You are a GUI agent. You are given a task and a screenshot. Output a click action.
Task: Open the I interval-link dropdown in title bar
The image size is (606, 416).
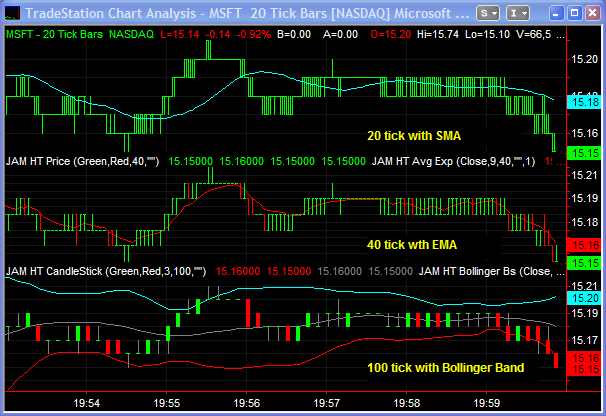(517, 14)
